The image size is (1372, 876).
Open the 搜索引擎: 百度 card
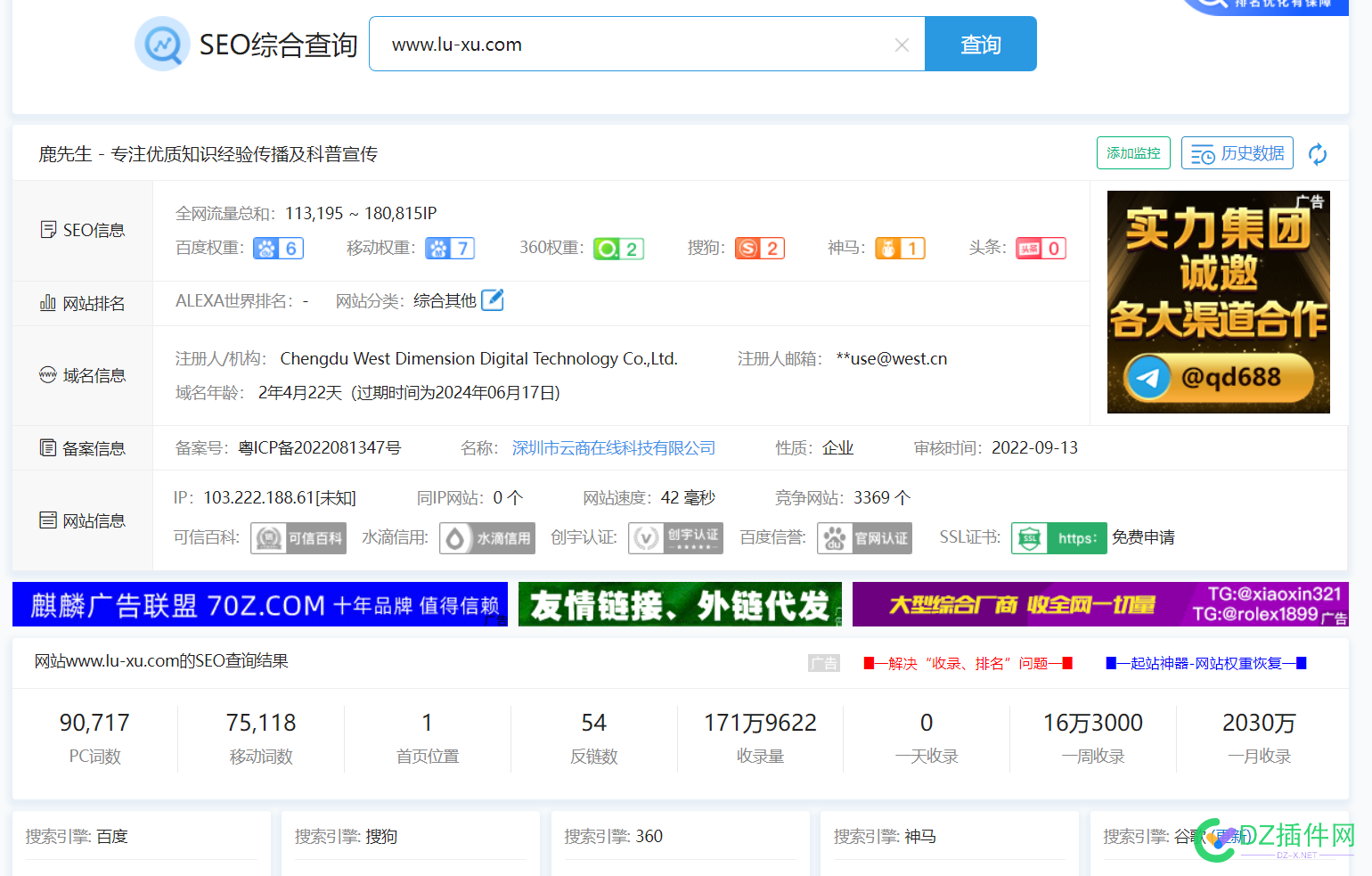point(142,843)
